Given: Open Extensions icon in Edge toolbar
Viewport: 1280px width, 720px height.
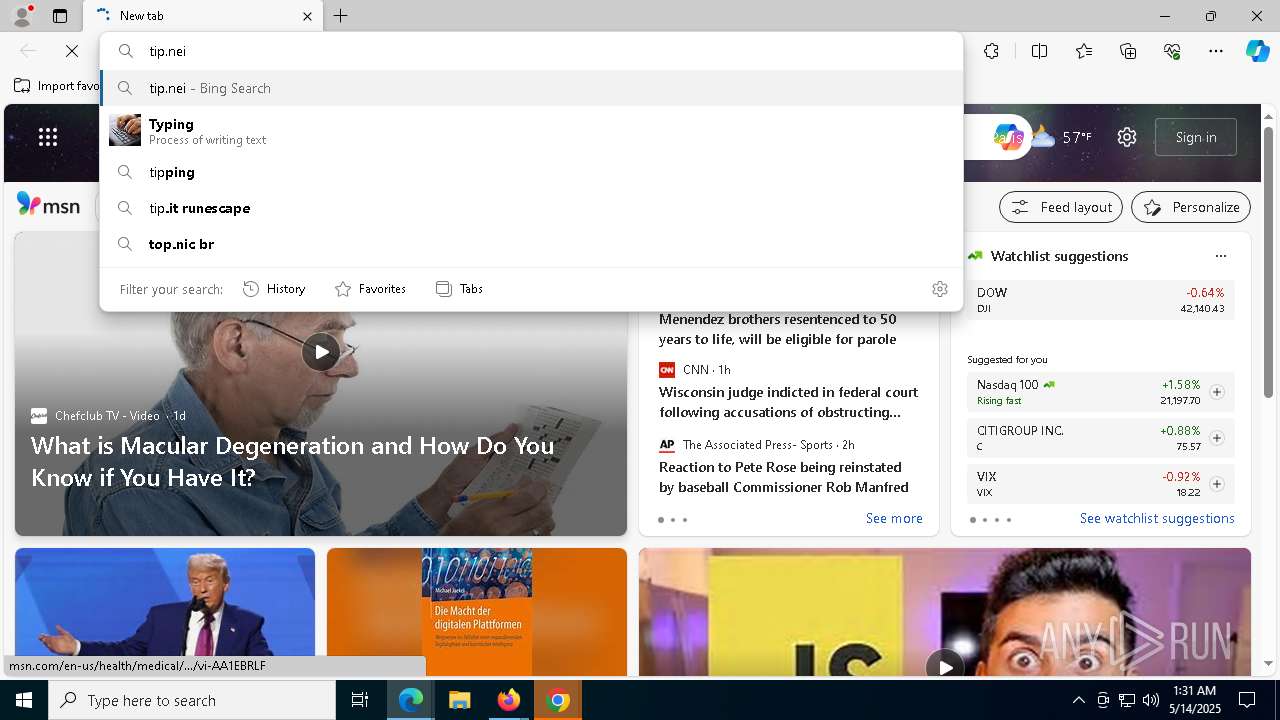Looking at the screenshot, I should [x=991, y=51].
